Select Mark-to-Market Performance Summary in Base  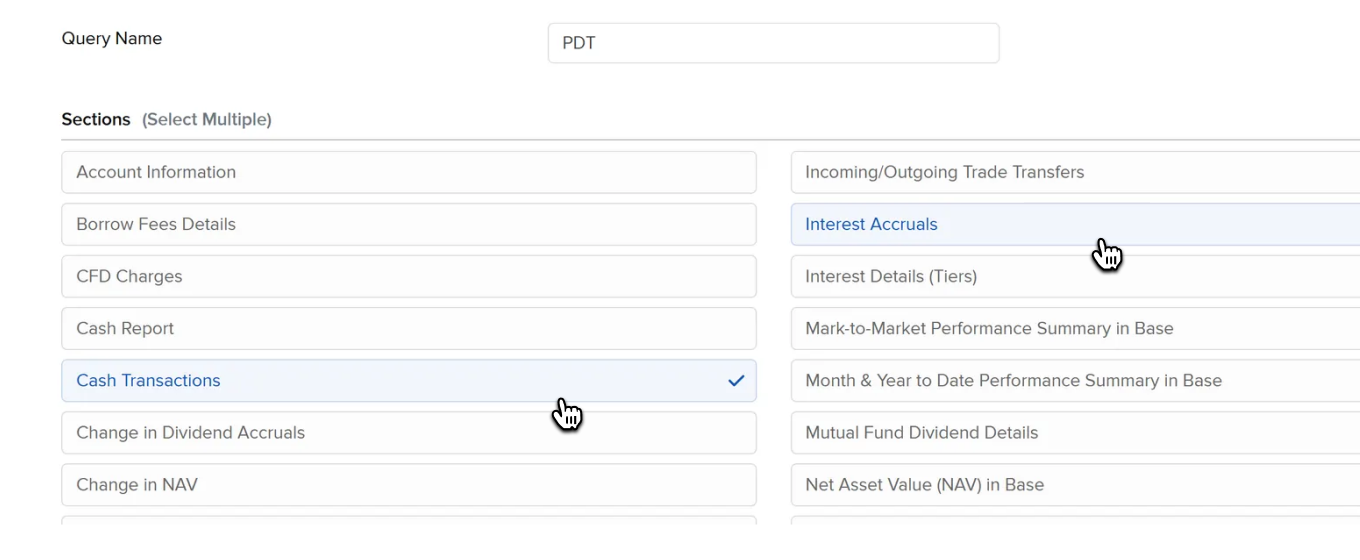point(1075,328)
